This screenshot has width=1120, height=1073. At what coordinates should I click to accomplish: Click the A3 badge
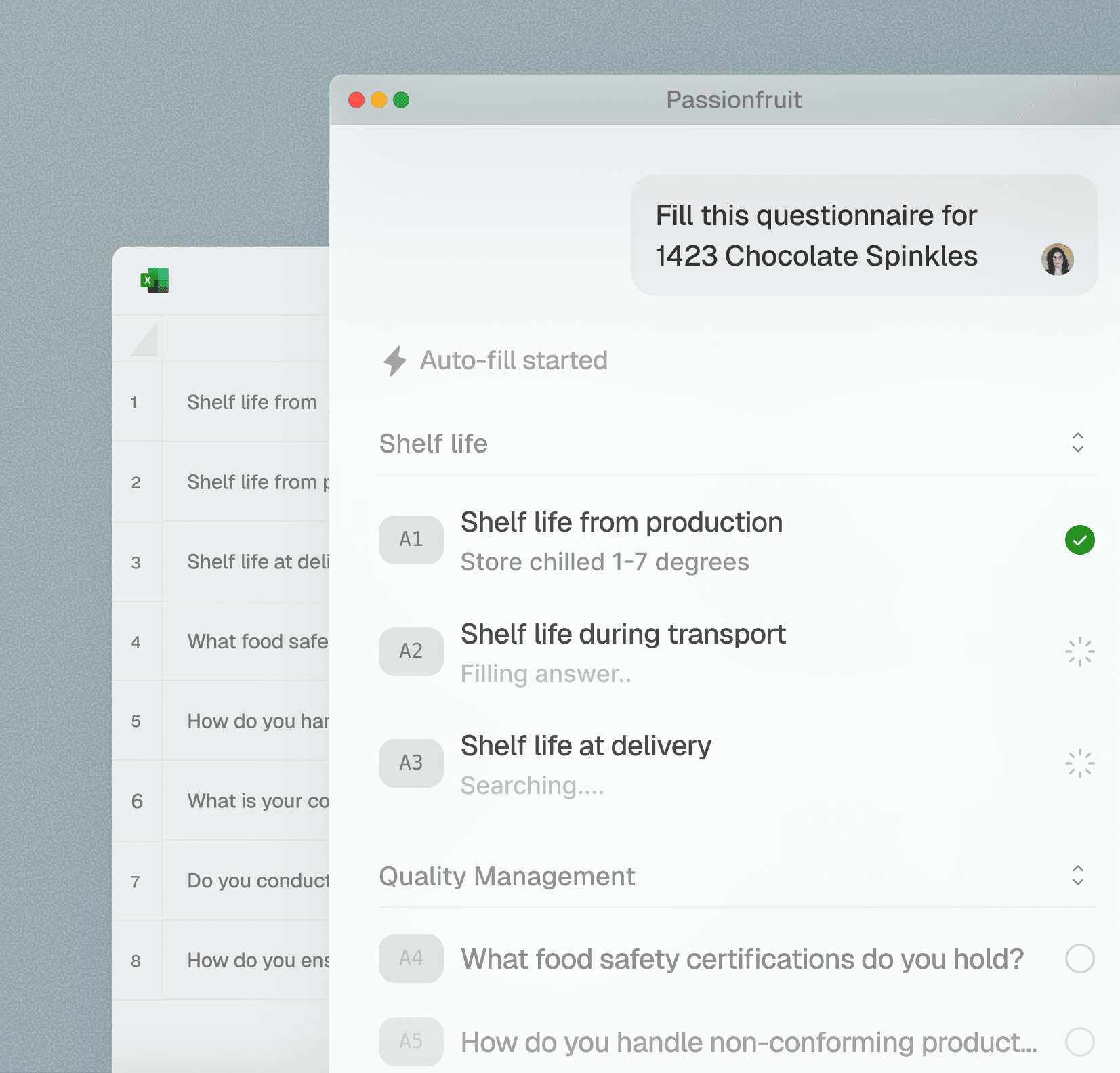tap(411, 763)
